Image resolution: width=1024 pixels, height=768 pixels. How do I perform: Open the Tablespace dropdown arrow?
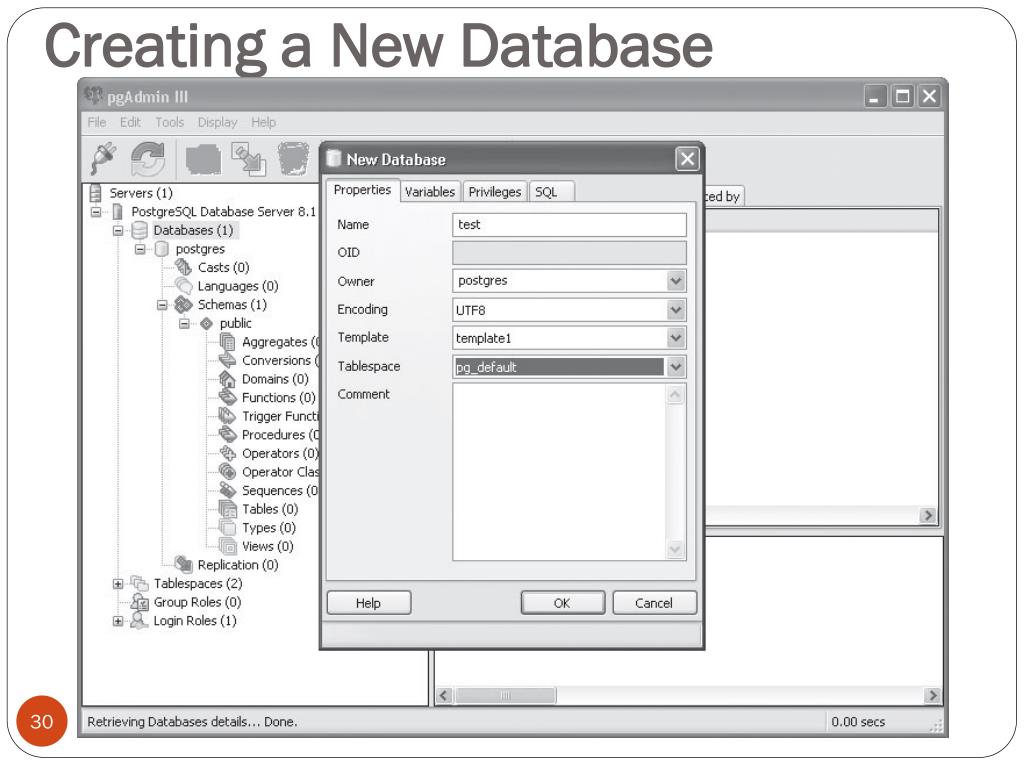676,366
